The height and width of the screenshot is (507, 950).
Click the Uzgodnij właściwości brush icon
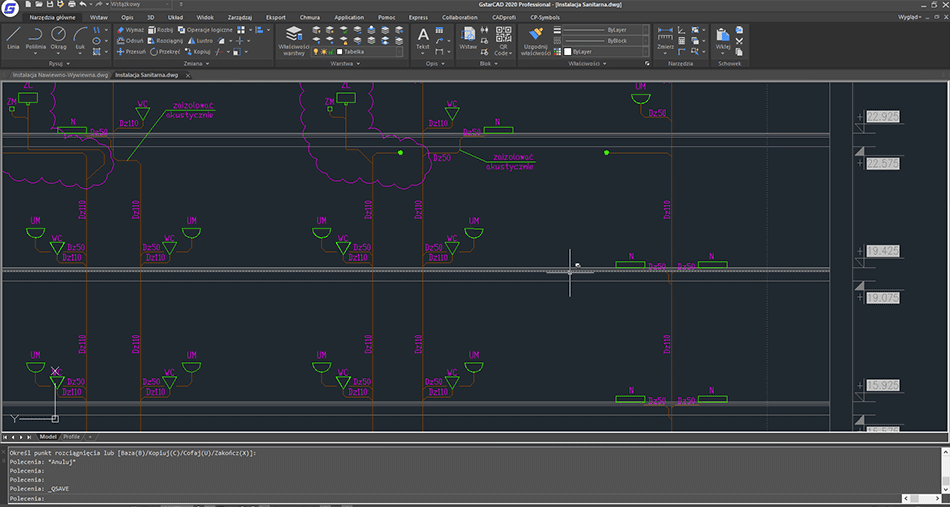(535, 36)
